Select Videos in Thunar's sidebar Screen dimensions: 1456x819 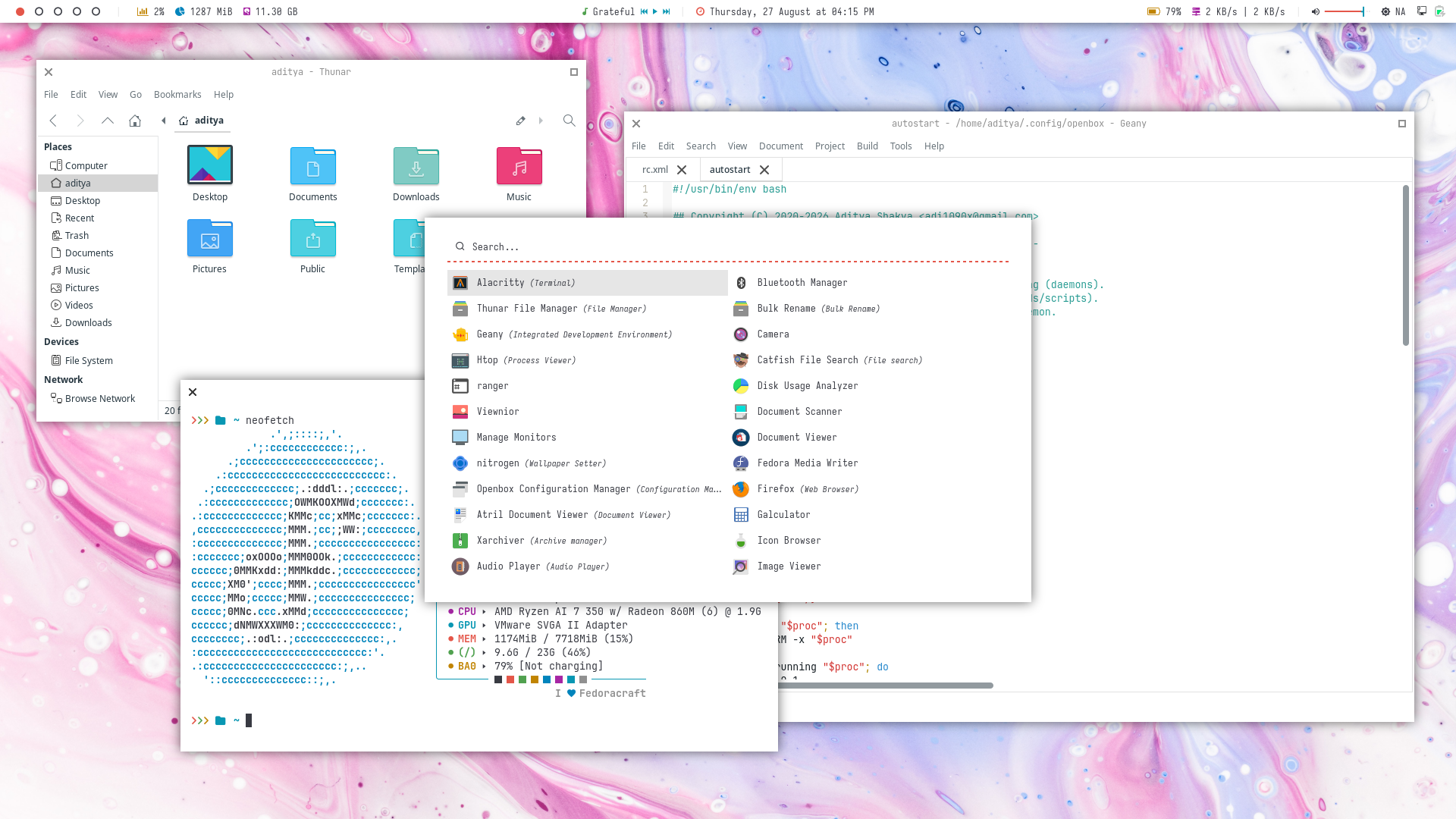tap(98, 306)
